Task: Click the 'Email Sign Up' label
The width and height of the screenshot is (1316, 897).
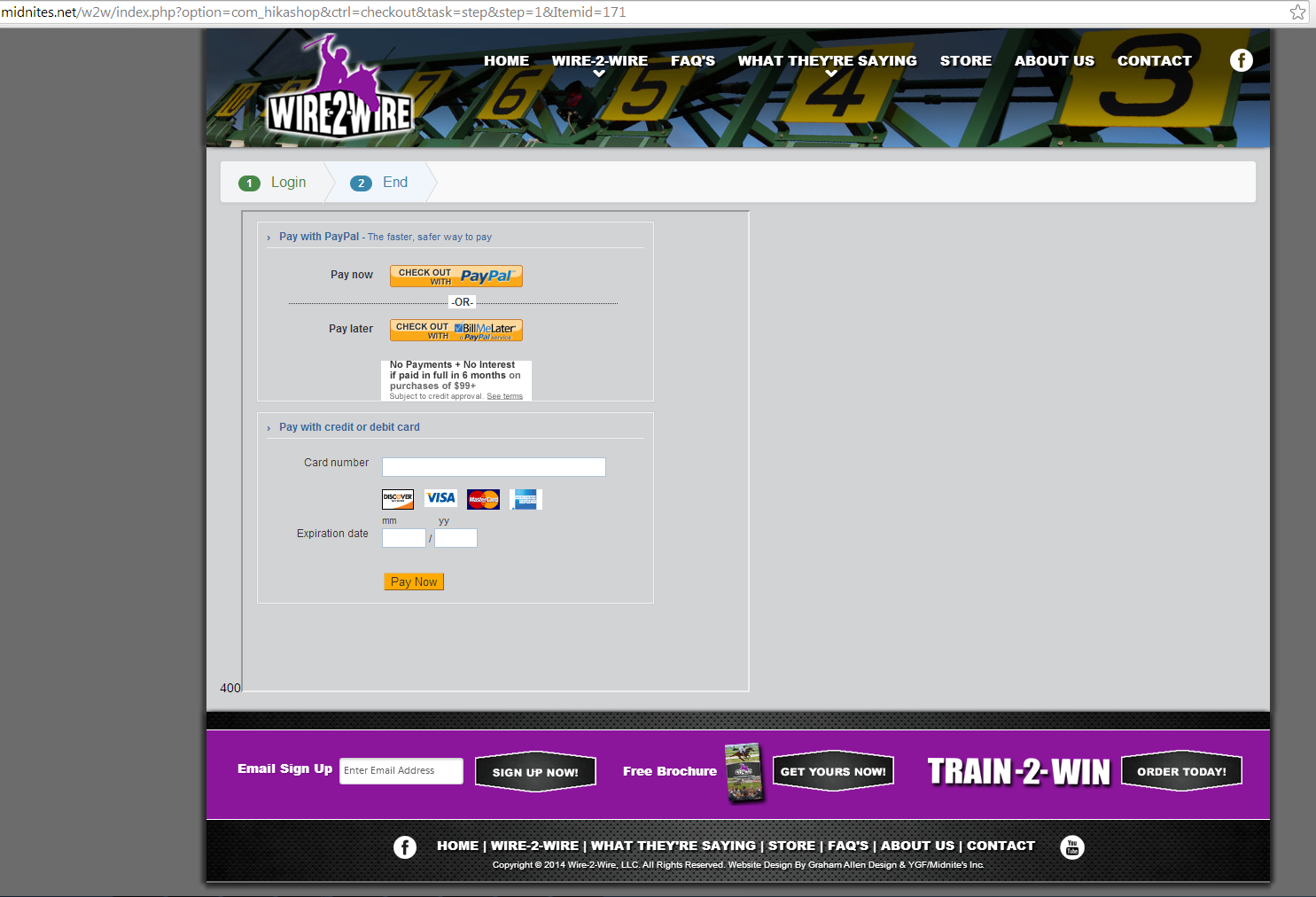Action: [x=284, y=768]
